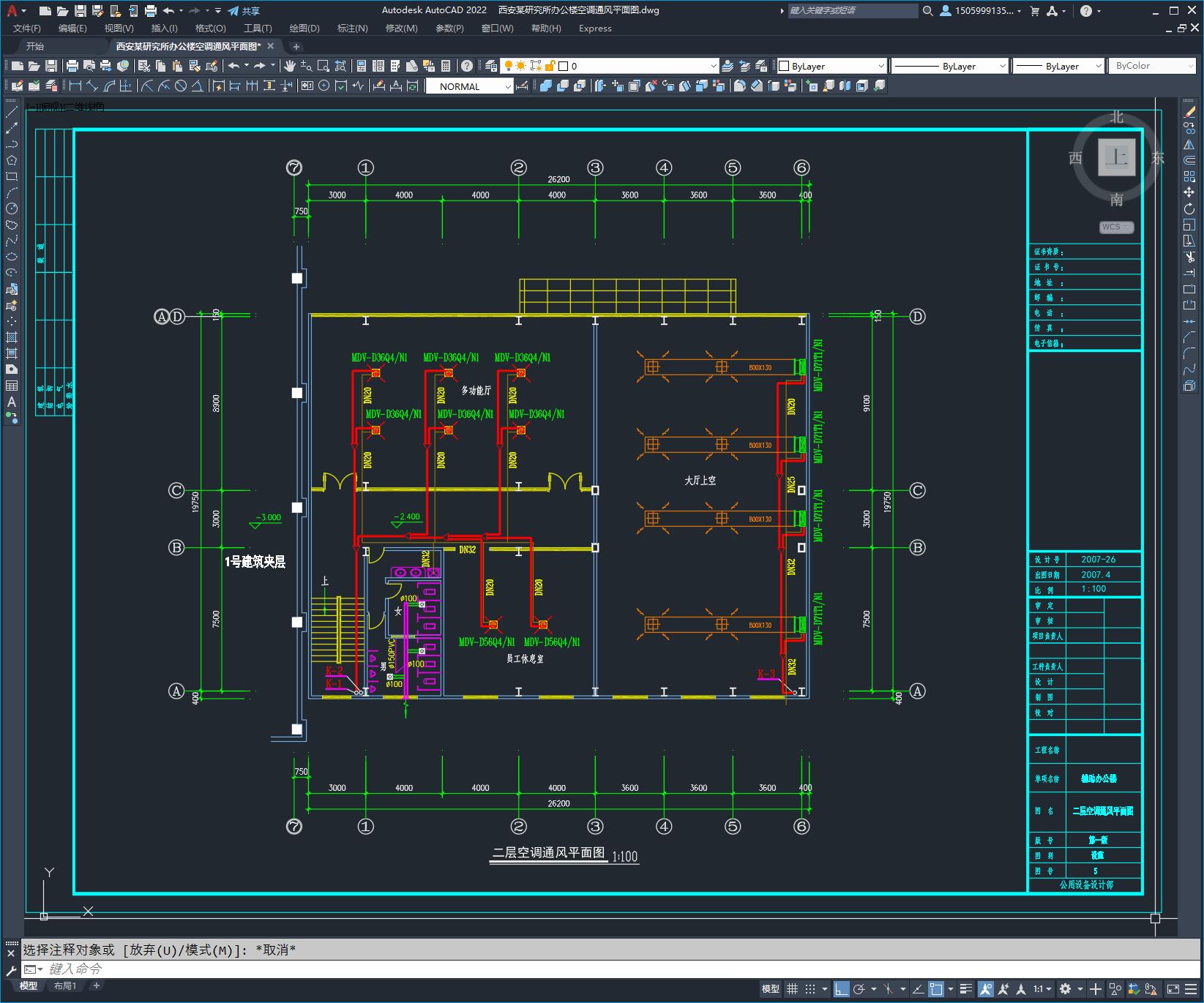
Task: Toggle the drawing grid display
Action: (792, 989)
